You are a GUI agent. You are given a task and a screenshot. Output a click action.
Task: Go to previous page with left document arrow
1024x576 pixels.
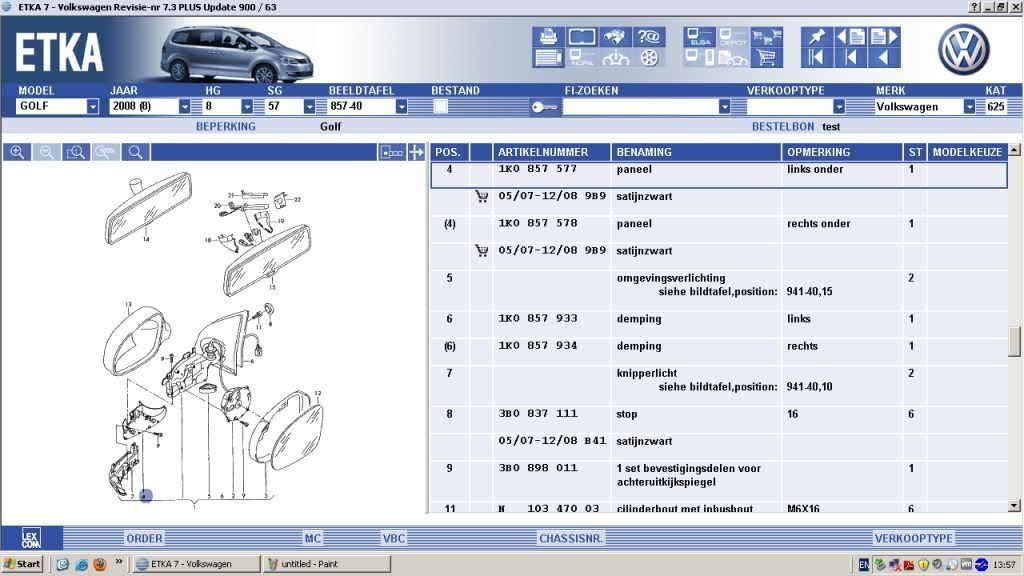850,37
